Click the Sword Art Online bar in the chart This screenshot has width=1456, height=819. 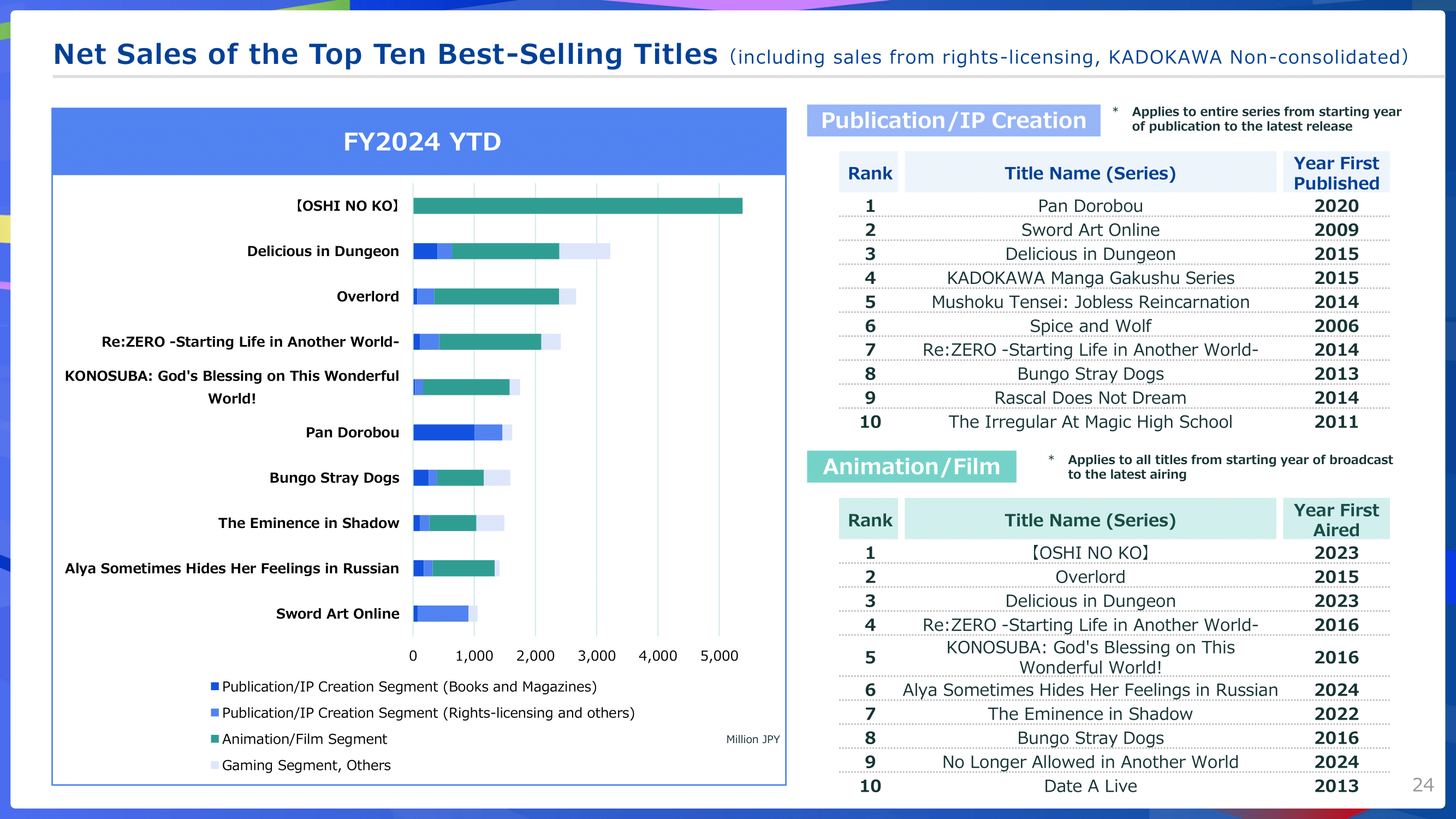442,613
